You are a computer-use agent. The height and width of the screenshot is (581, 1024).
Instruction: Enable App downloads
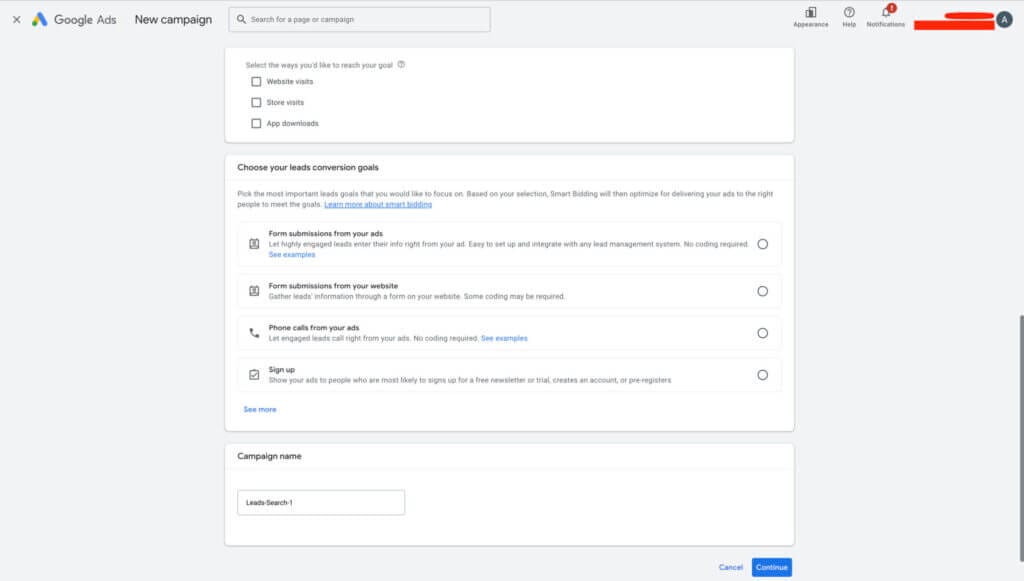[x=256, y=123]
